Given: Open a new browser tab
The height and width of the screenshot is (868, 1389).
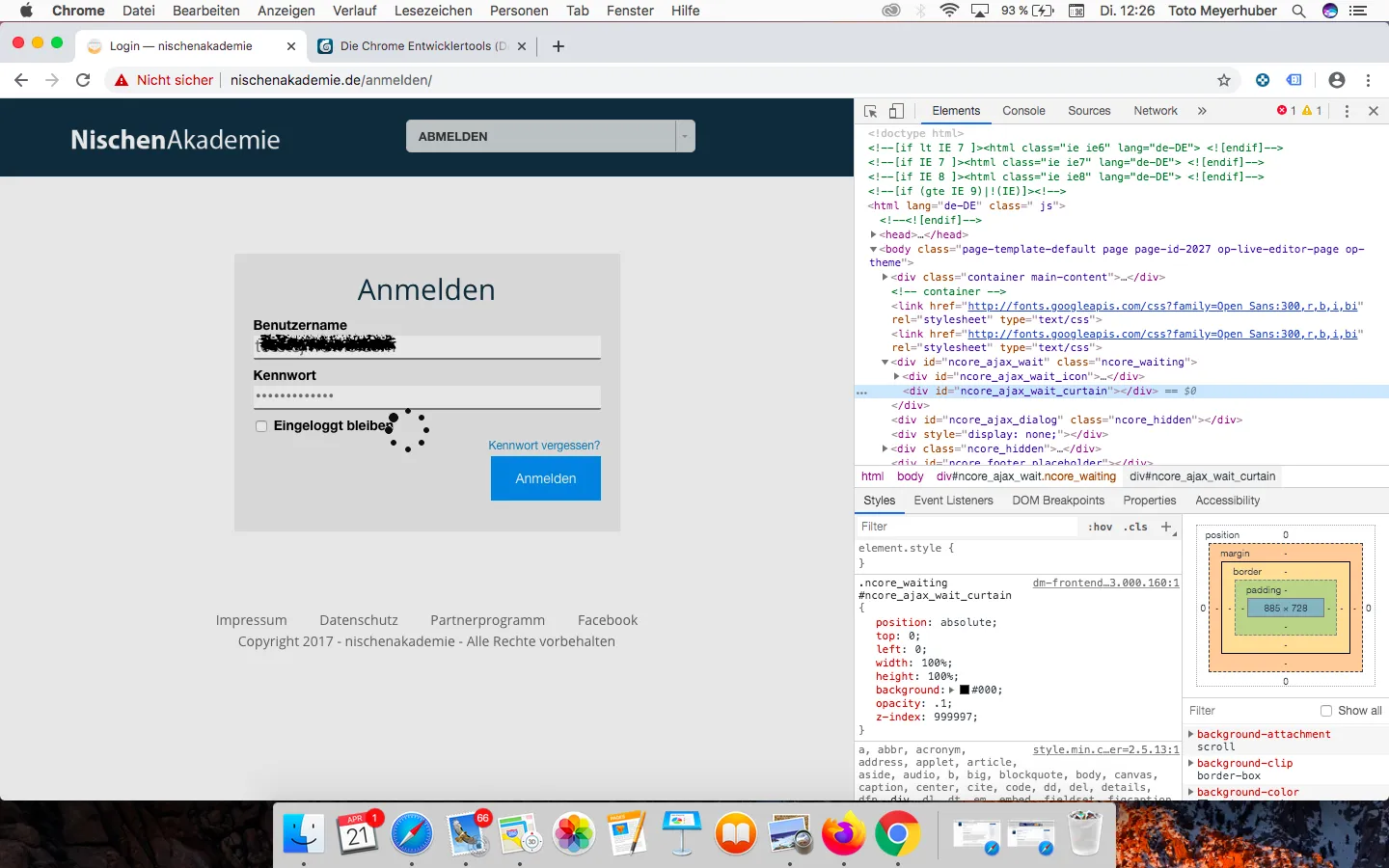Looking at the screenshot, I should pos(558,46).
